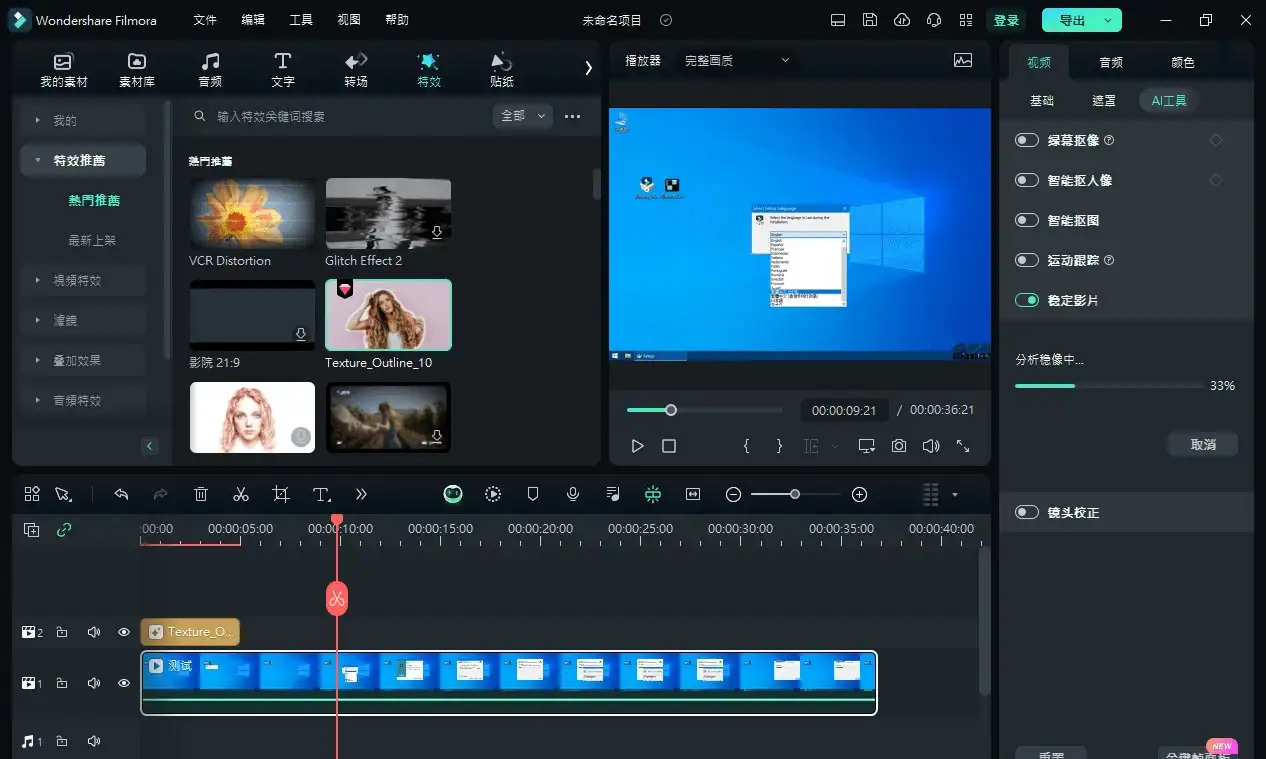Click 取消 to cancel stabilization analysis
This screenshot has width=1266, height=759.
point(1202,444)
